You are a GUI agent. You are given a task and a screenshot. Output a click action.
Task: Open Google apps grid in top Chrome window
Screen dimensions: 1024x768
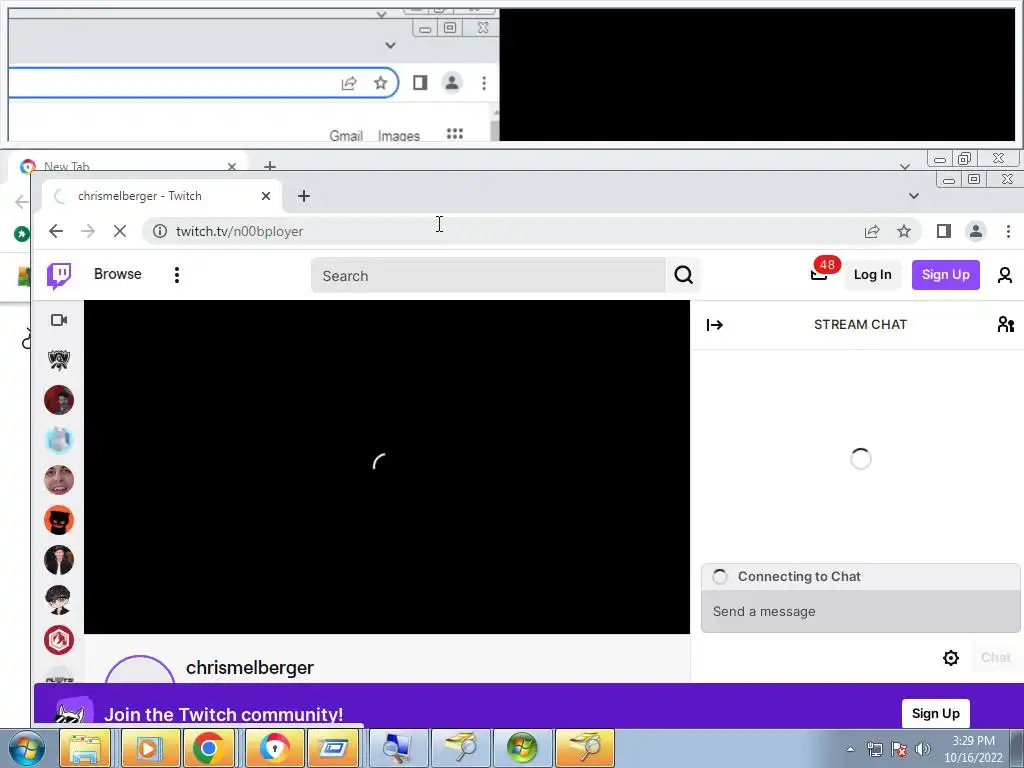(455, 133)
